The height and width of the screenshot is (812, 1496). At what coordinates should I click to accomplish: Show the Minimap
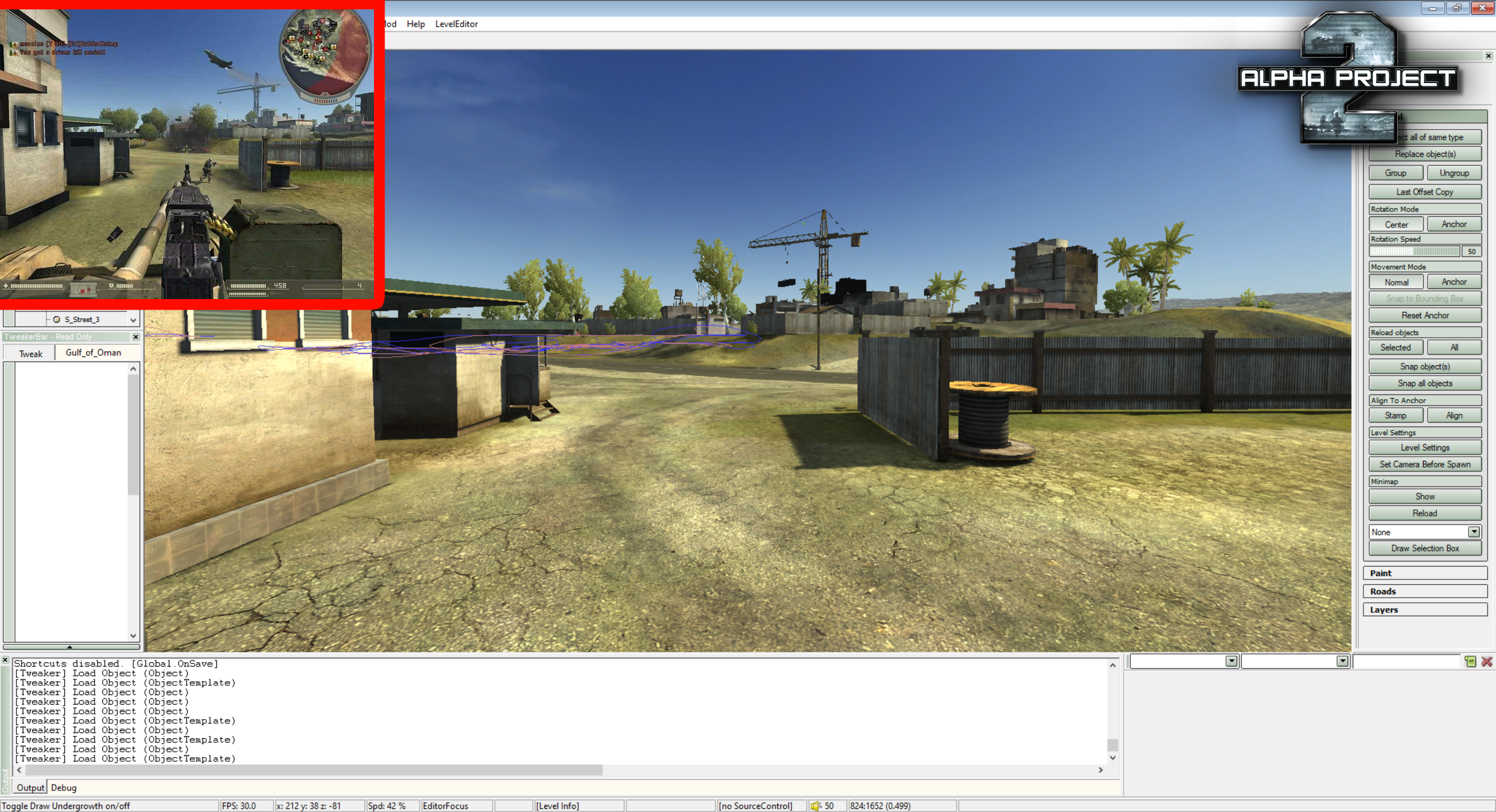coord(1425,497)
